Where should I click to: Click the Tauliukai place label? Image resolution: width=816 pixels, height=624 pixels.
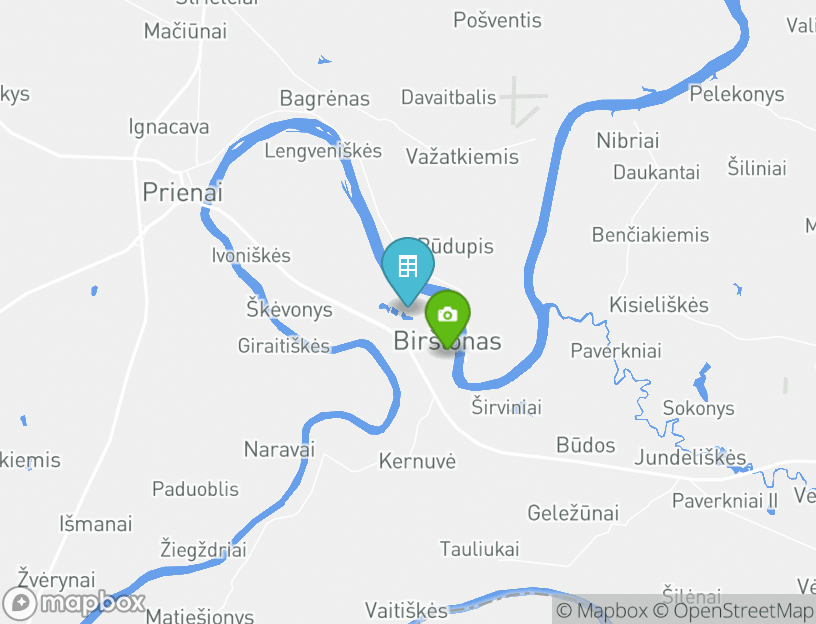[x=480, y=549]
